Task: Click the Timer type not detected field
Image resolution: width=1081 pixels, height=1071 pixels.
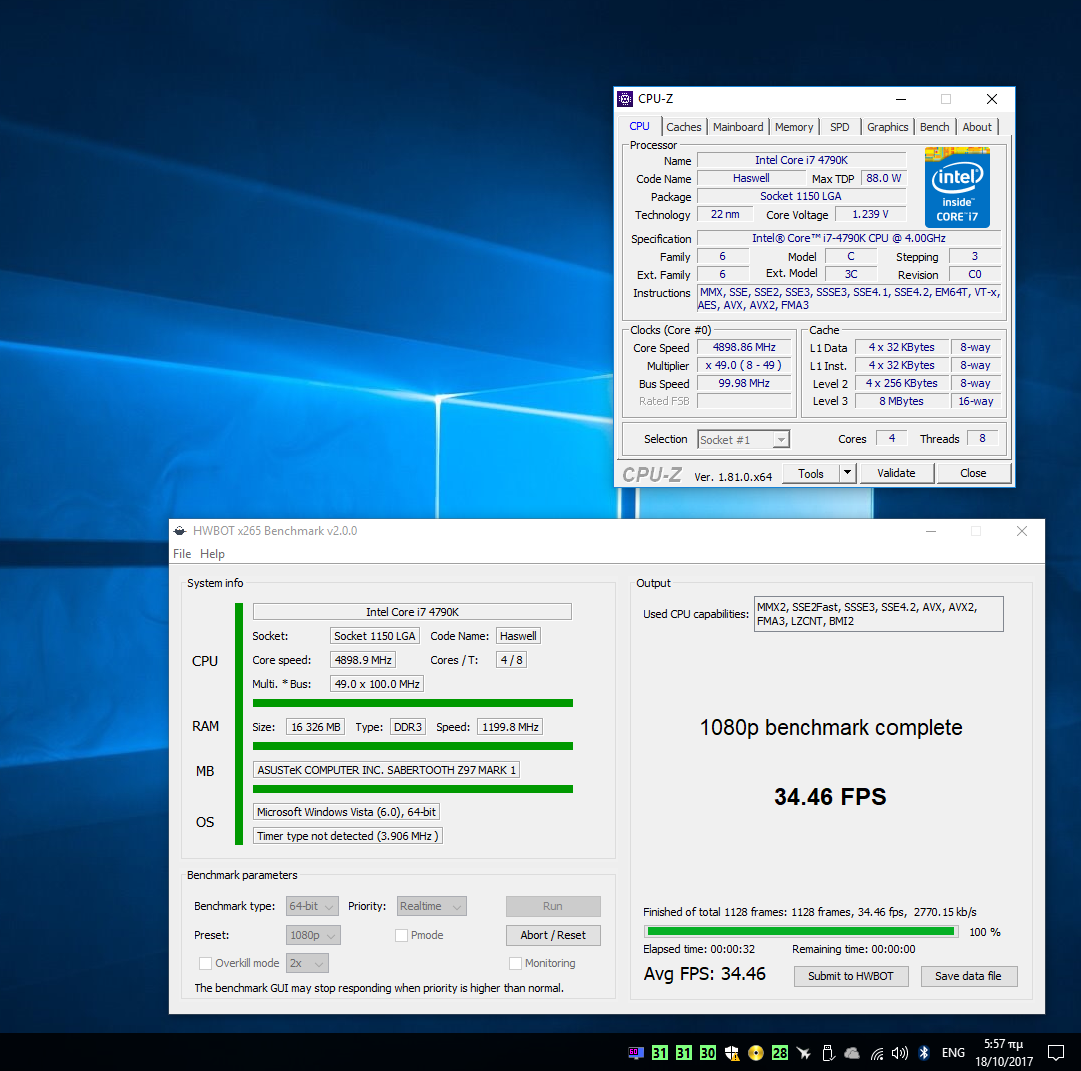Action: coord(347,836)
